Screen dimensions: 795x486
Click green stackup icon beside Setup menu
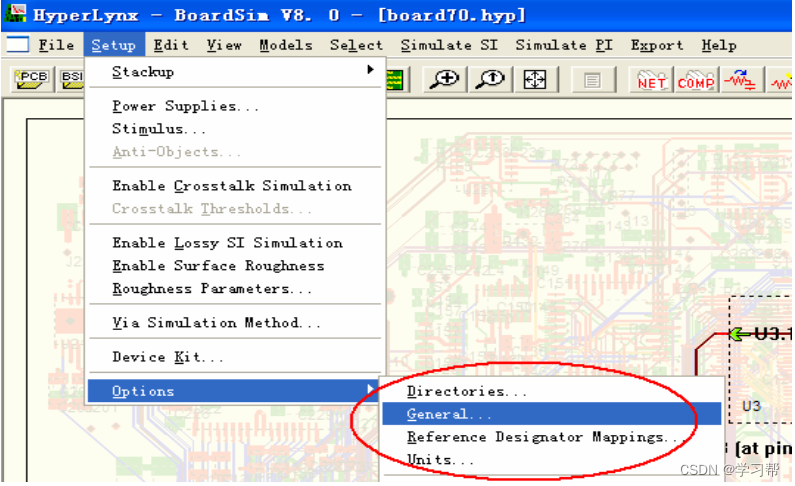click(x=395, y=80)
